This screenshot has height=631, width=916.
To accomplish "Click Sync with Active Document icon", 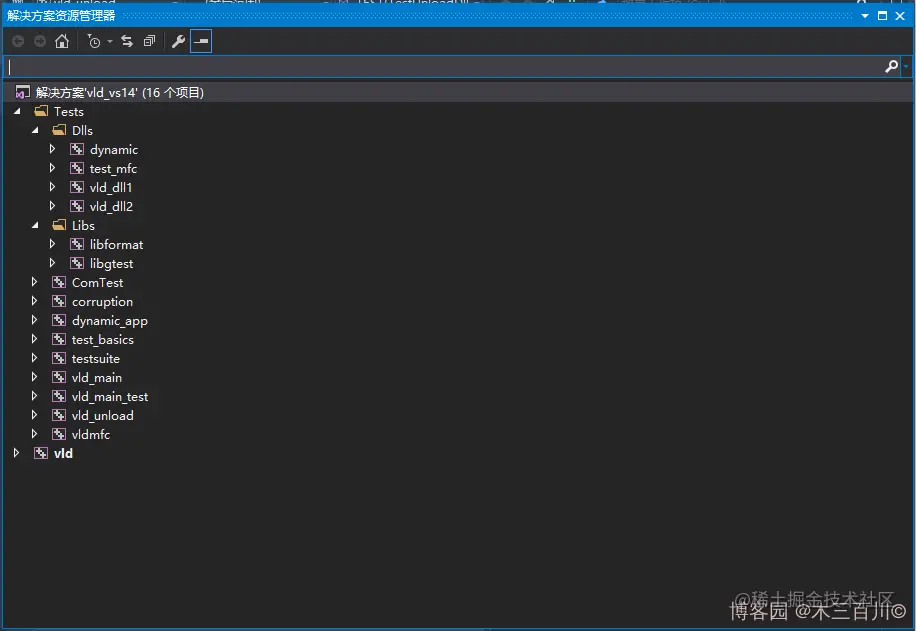I will pos(127,41).
